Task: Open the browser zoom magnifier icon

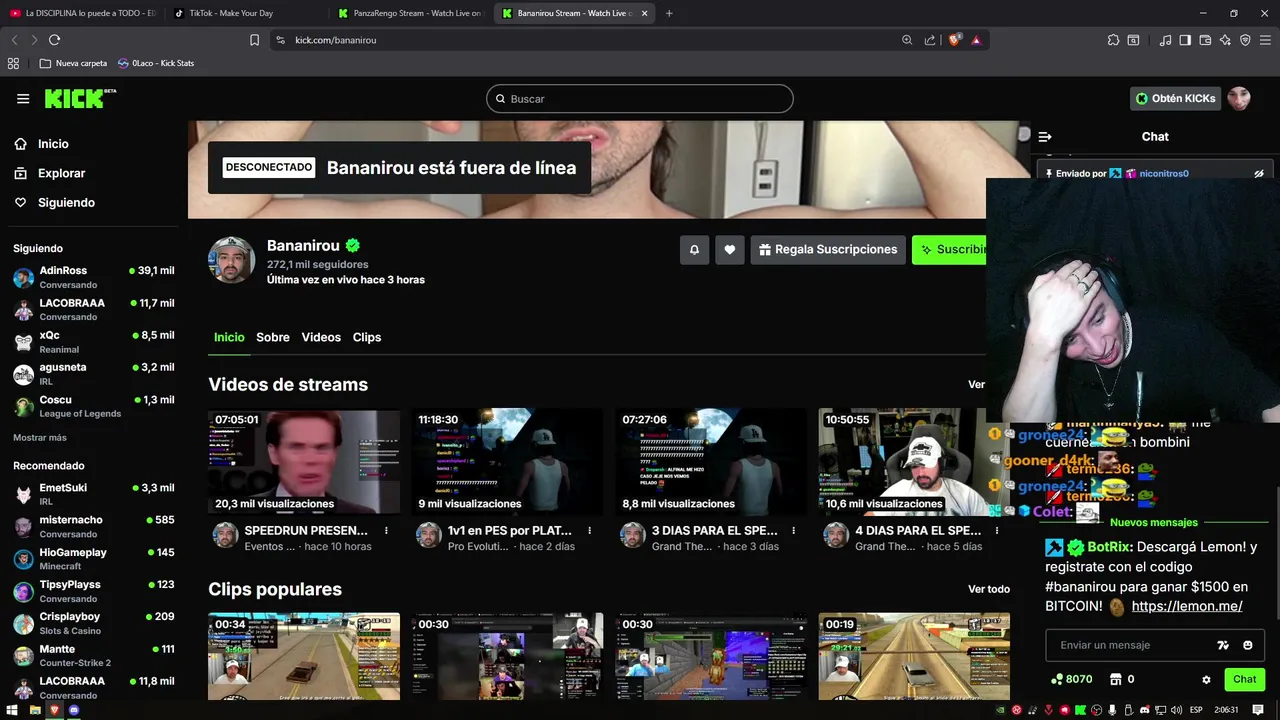Action: point(907,40)
